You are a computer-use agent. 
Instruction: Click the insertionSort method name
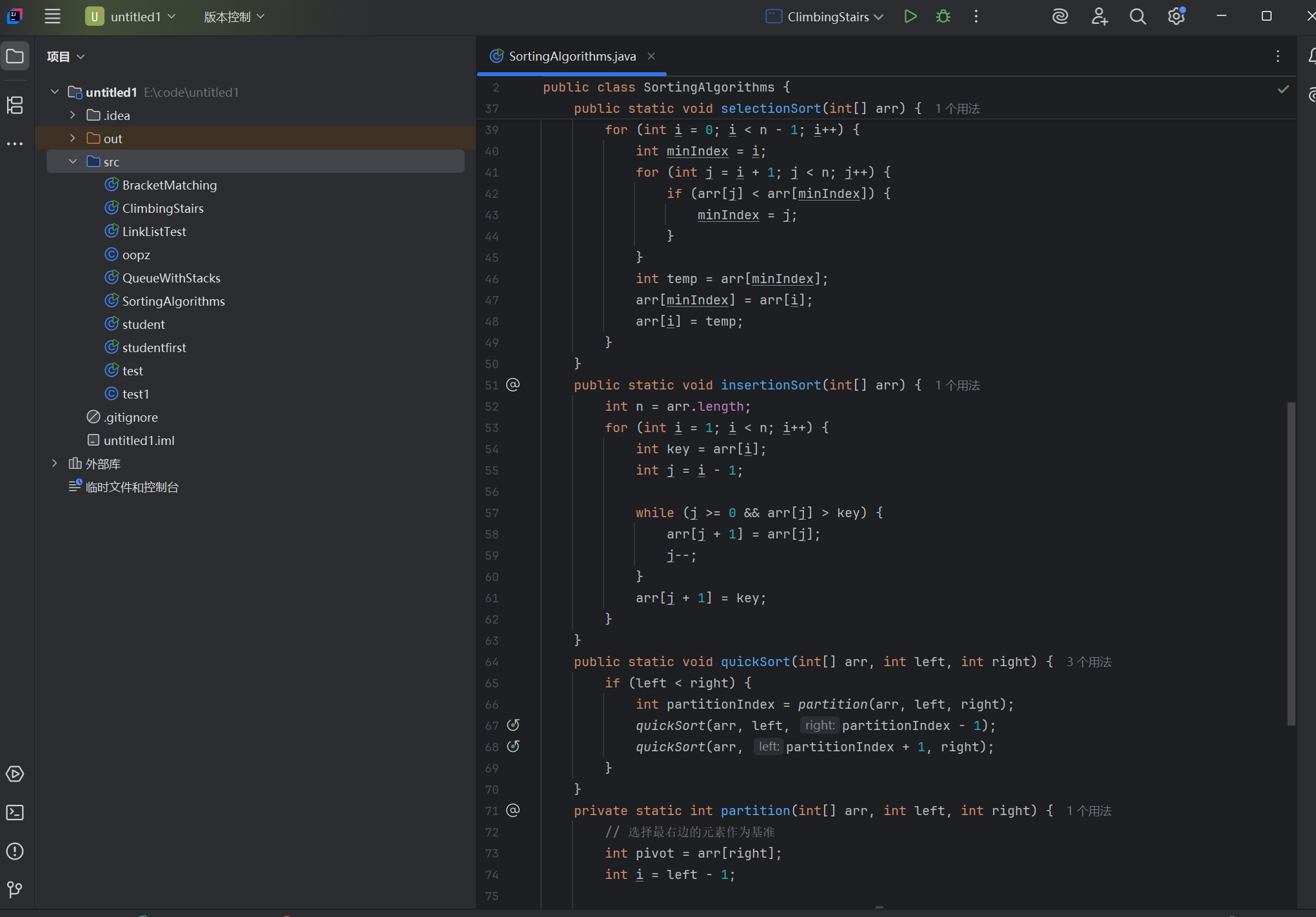pyautogui.click(x=771, y=385)
